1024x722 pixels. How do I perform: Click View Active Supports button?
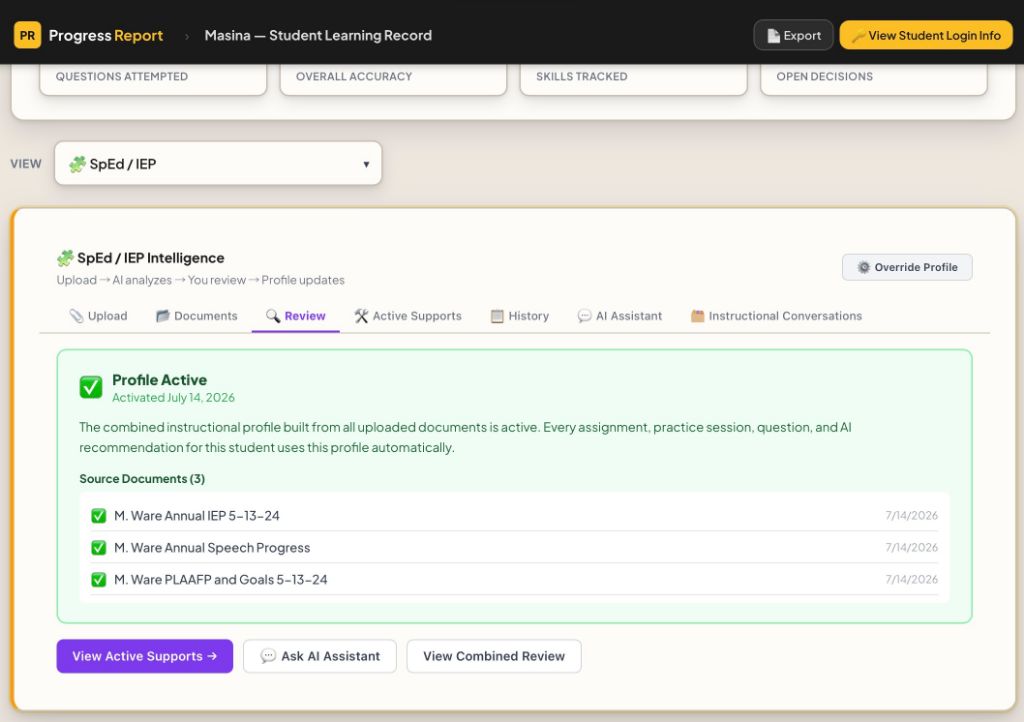click(x=145, y=656)
